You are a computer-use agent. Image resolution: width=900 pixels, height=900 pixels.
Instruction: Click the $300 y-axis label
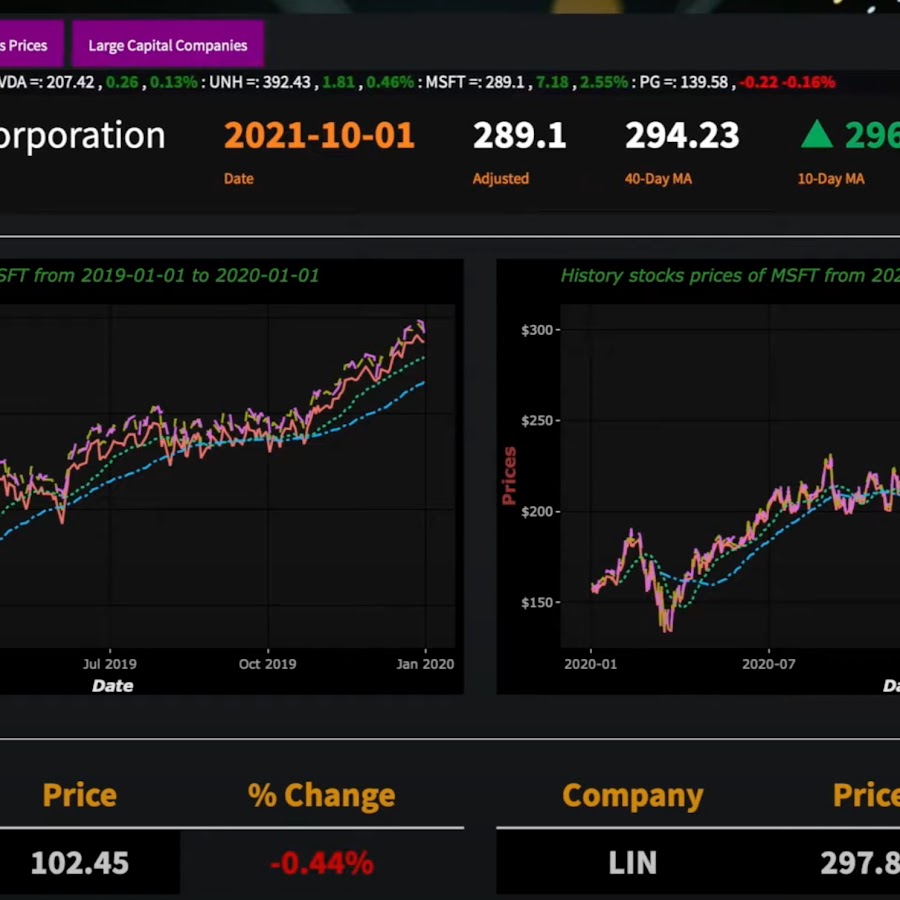coord(537,330)
